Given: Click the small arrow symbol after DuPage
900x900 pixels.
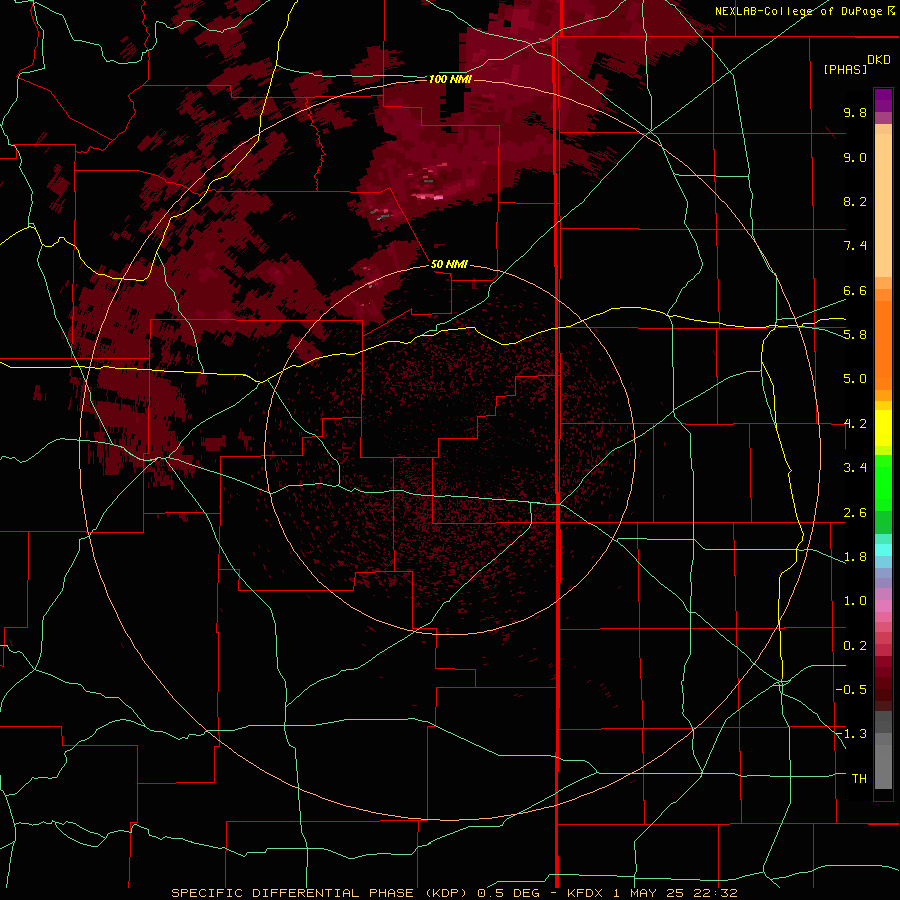Looking at the screenshot, I should click(891, 10).
